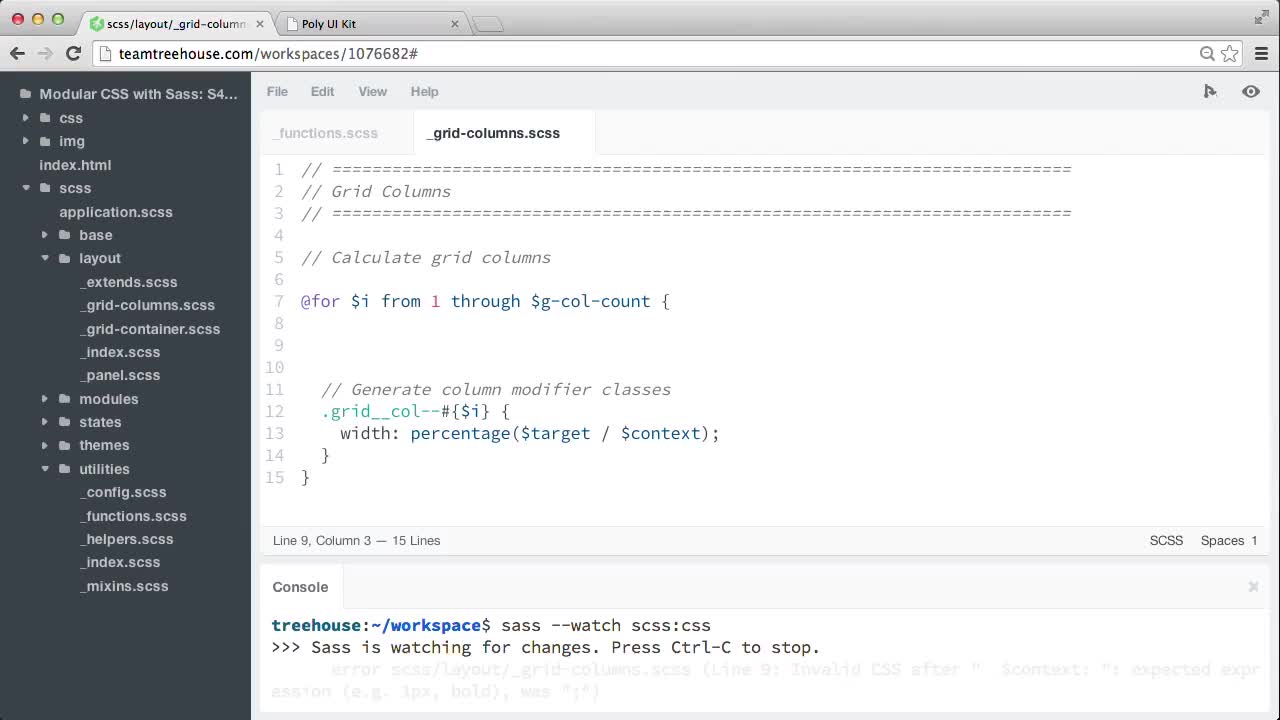This screenshot has height=720, width=1280.
Task: Click the browser URL address field
Action: [x=650, y=53]
